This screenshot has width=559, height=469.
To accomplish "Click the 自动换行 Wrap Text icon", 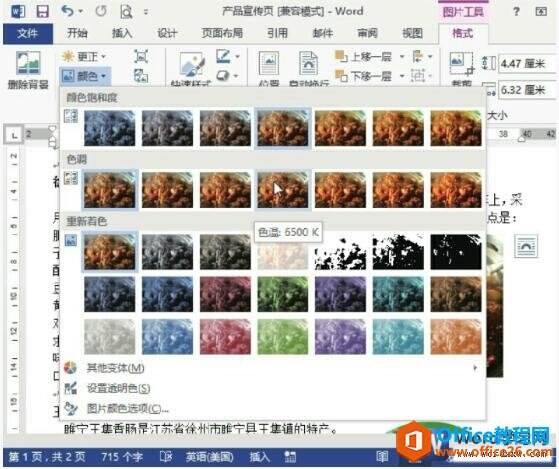I will [308, 64].
